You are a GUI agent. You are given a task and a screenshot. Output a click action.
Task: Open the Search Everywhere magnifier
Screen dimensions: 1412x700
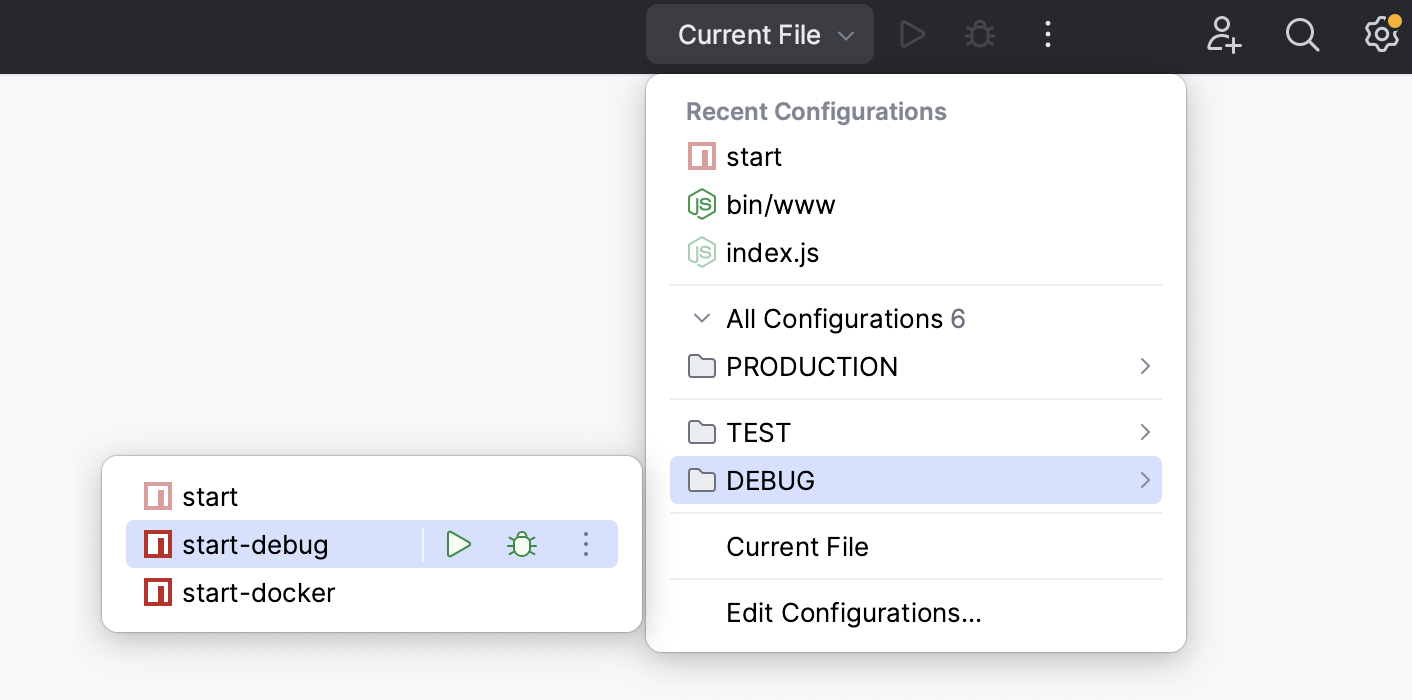(1302, 34)
